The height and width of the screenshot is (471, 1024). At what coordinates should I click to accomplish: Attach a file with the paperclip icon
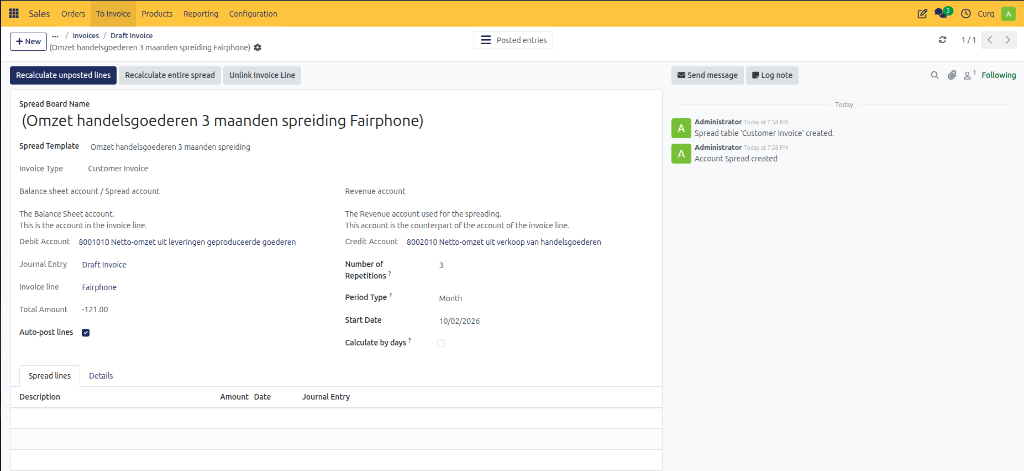click(x=952, y=75)
